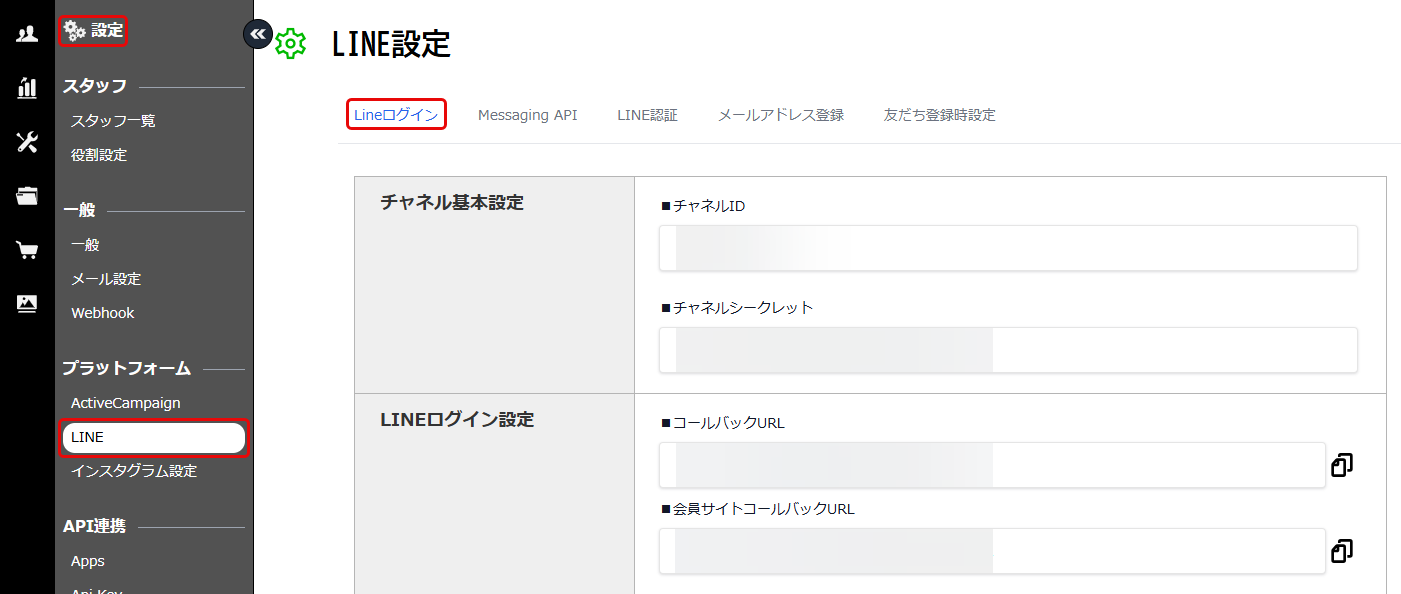Screen dimensions: 1401x594
Task: Click inside the チャネルID input field
Action: coord(1007,248)
